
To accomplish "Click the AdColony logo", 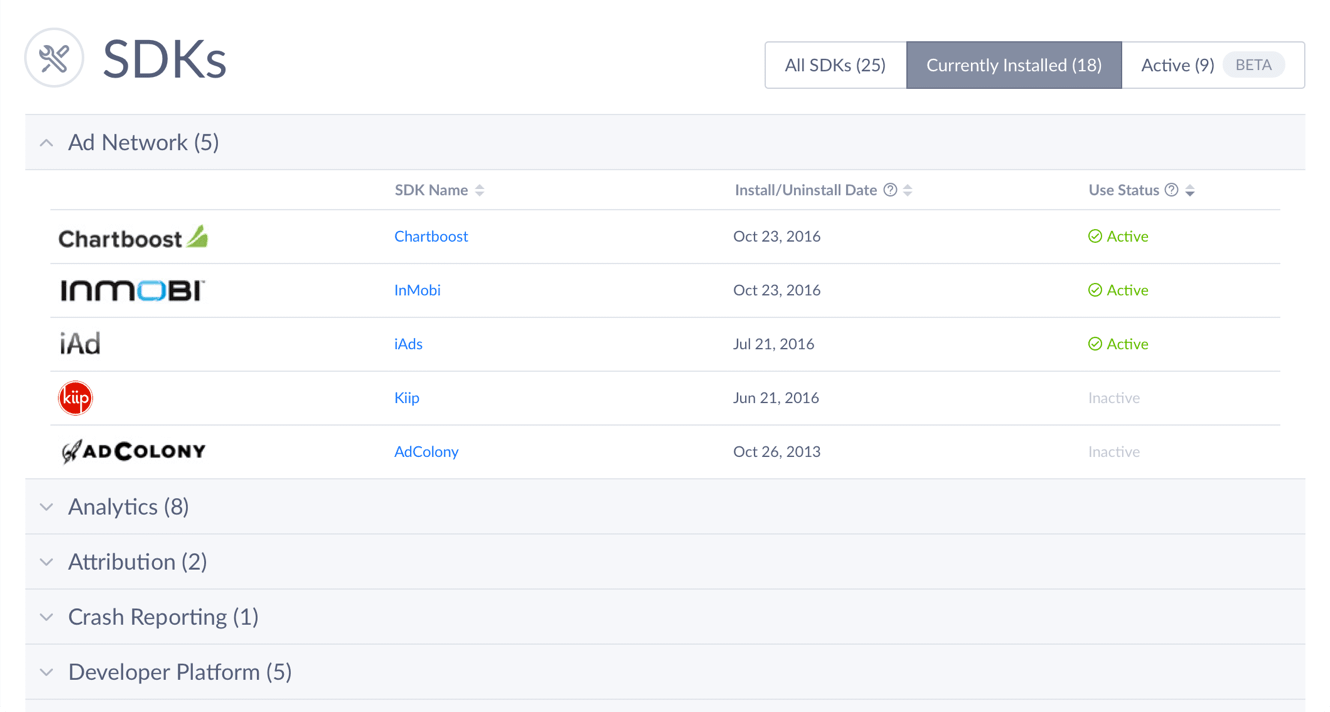I will 133,451.
